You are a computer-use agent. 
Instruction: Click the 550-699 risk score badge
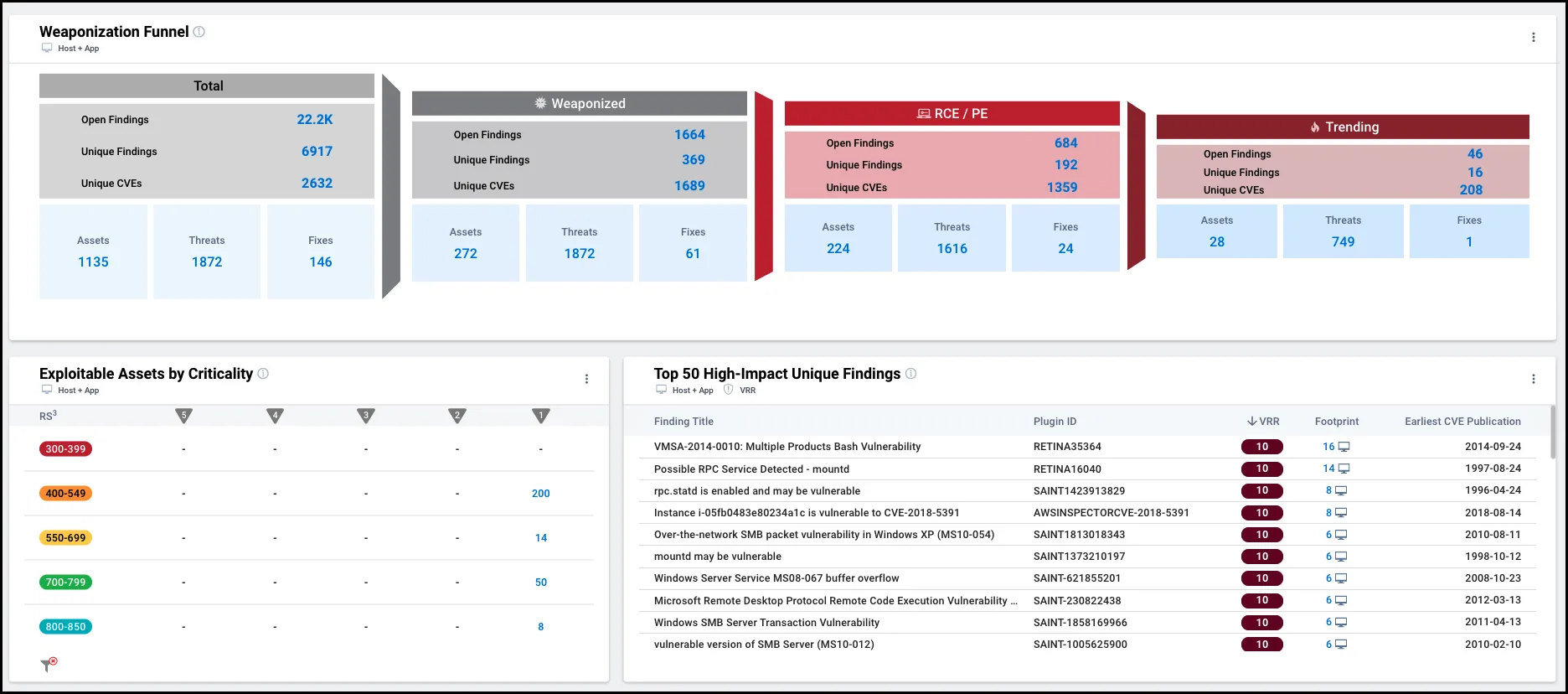click(x=66, y=538)
